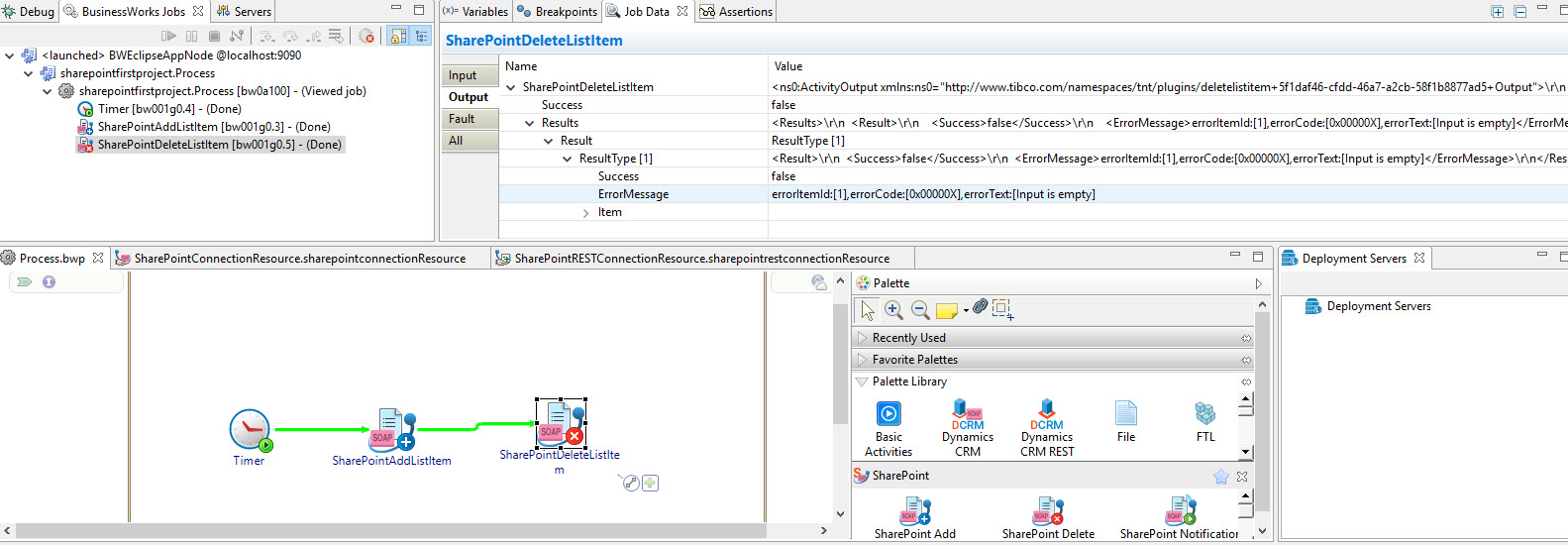Open the Breakpoints tab
Viewport: 1568px width, 545px height.
tap(558, 12)
